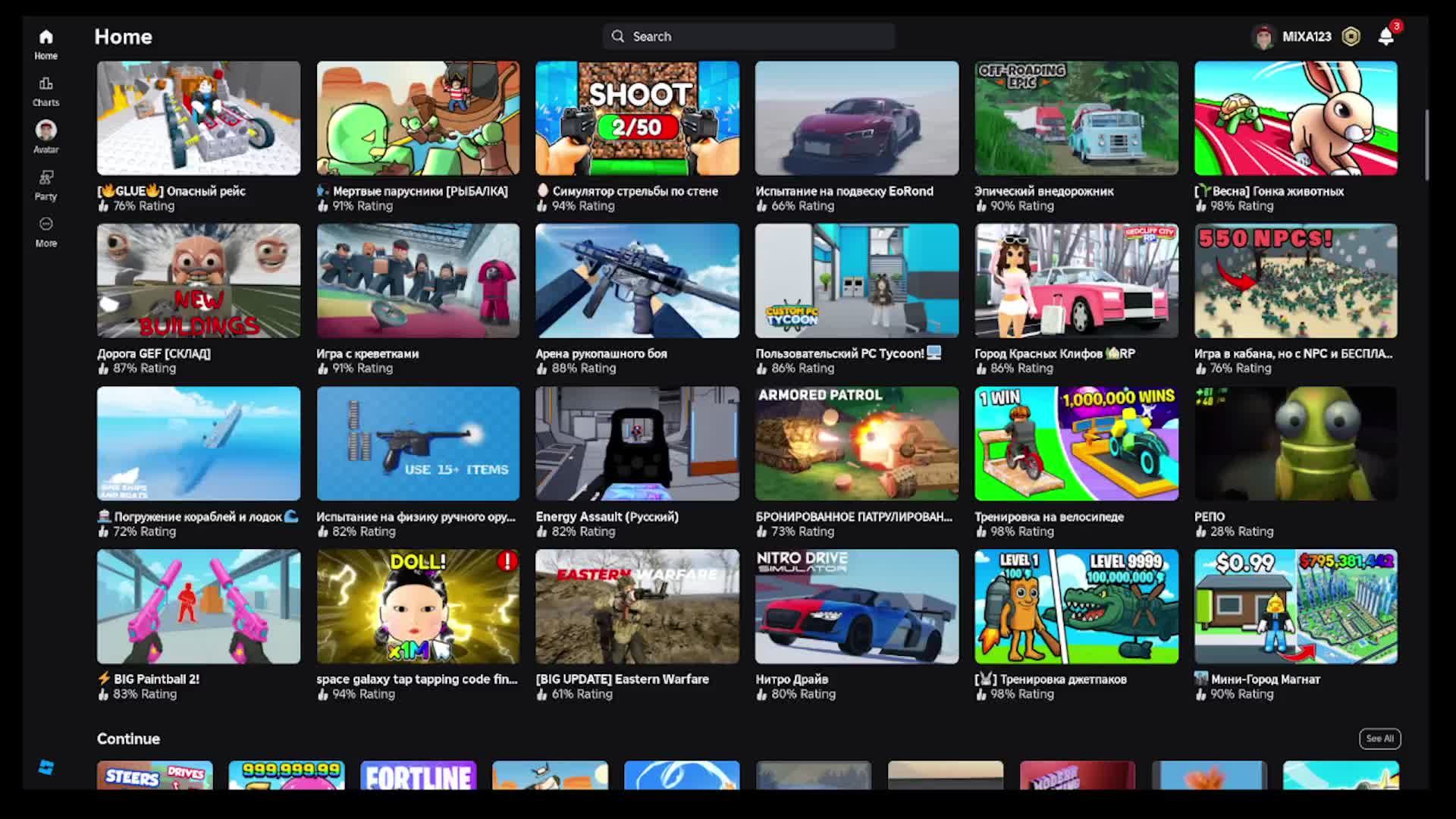The width and height of the screenshot is (1456, 819).
Task: Click the Windows logo icon bottom left
Action: click(x=46, y=767)
